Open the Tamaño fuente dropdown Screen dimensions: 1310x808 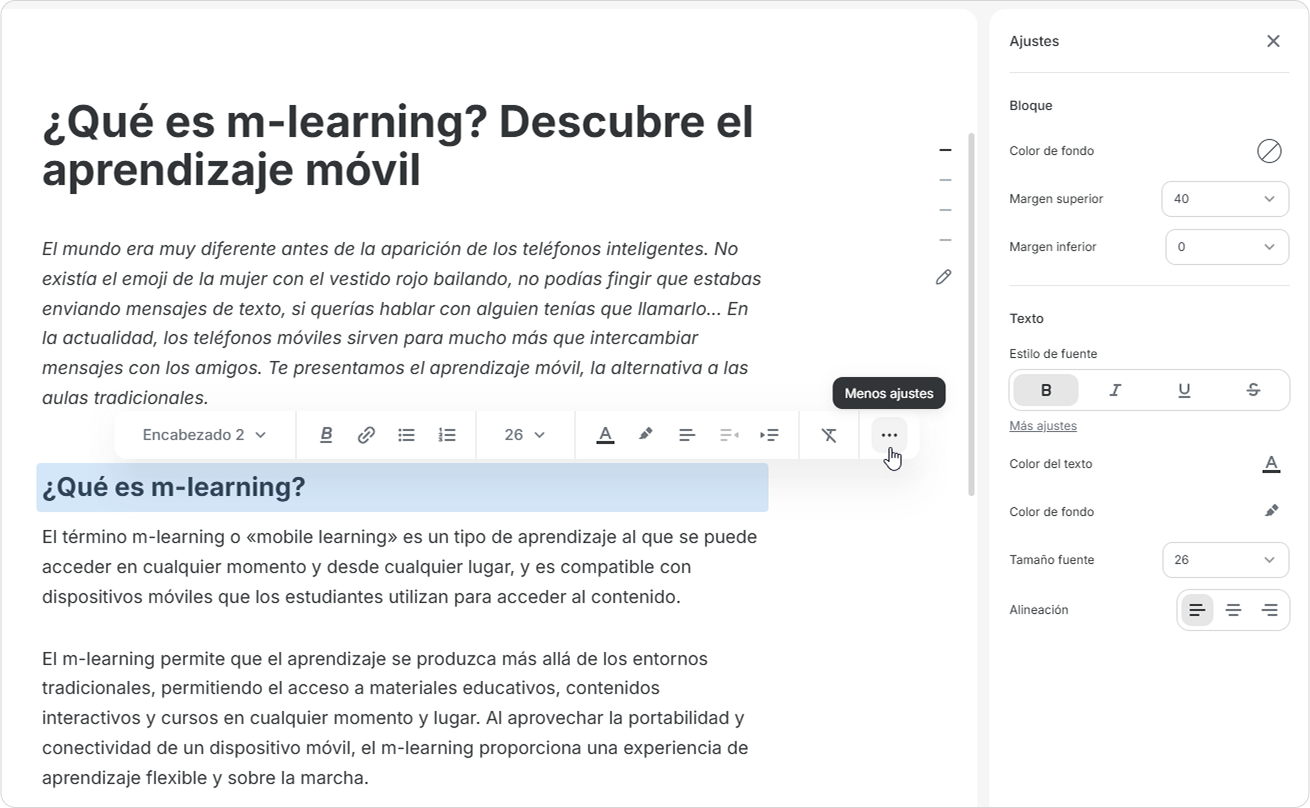point(1225,560)
